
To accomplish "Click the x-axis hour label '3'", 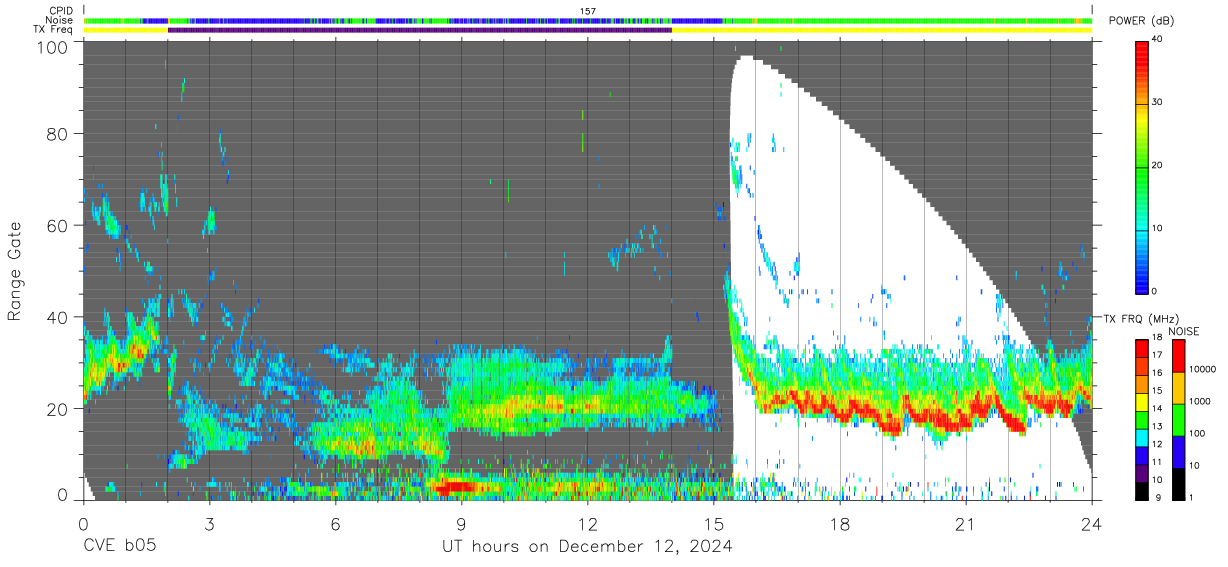I will coord(209,524).
